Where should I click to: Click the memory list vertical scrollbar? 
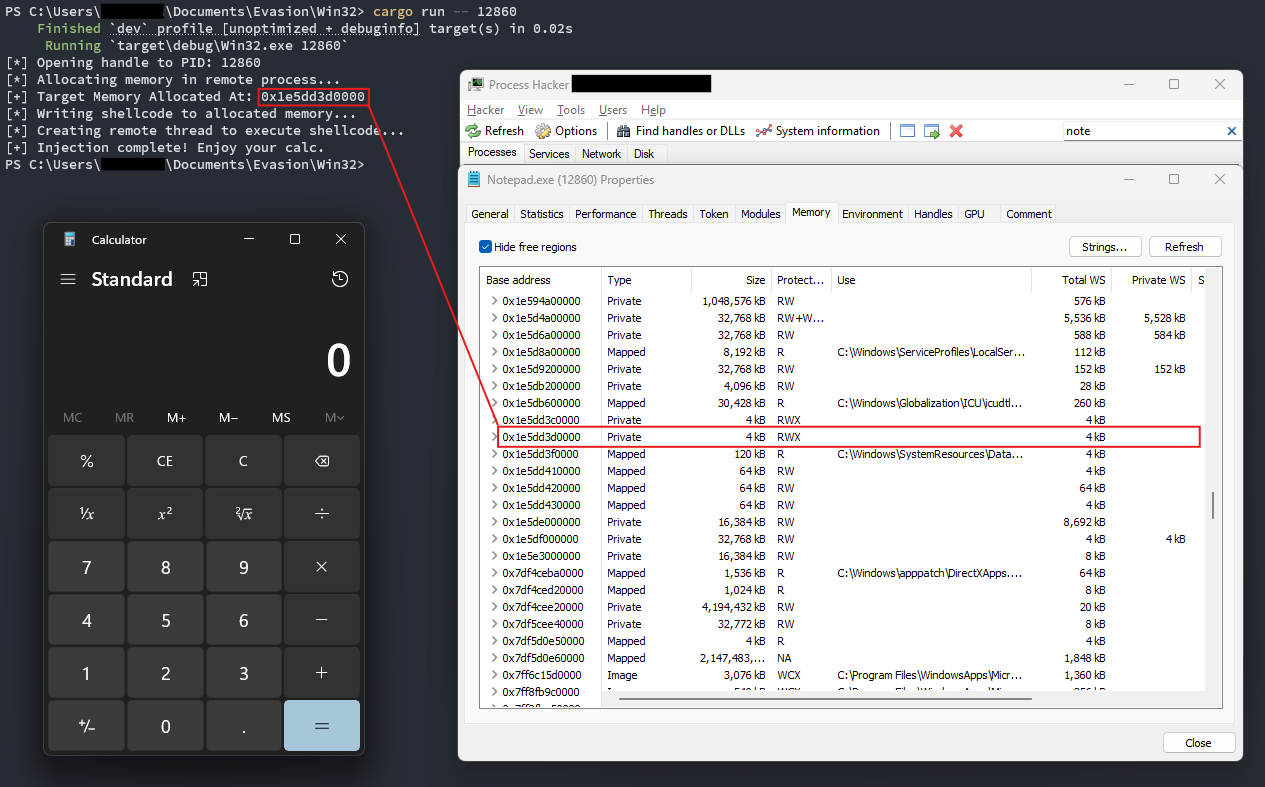click(1213, 505)
